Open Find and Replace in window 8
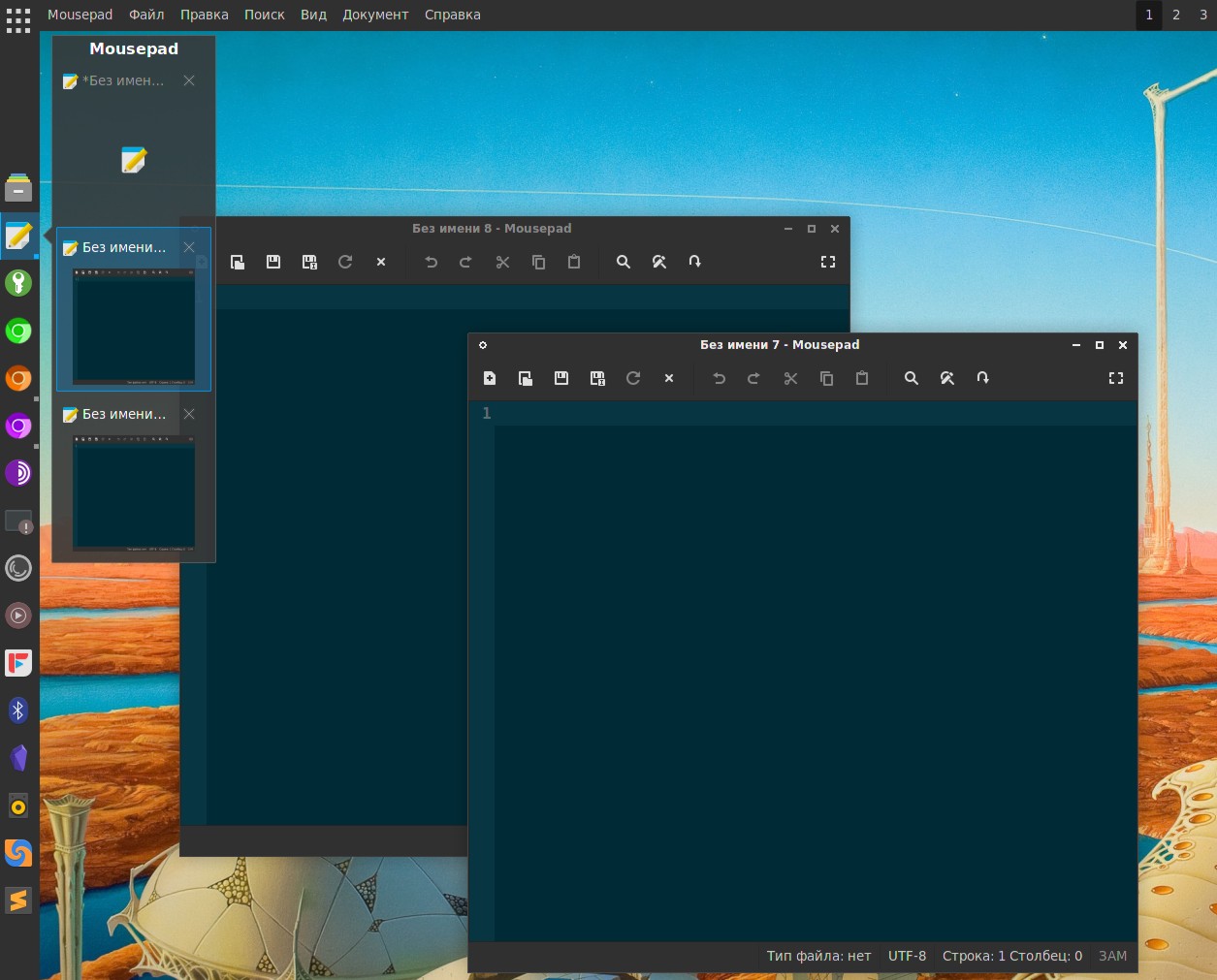 pos(659,262)
